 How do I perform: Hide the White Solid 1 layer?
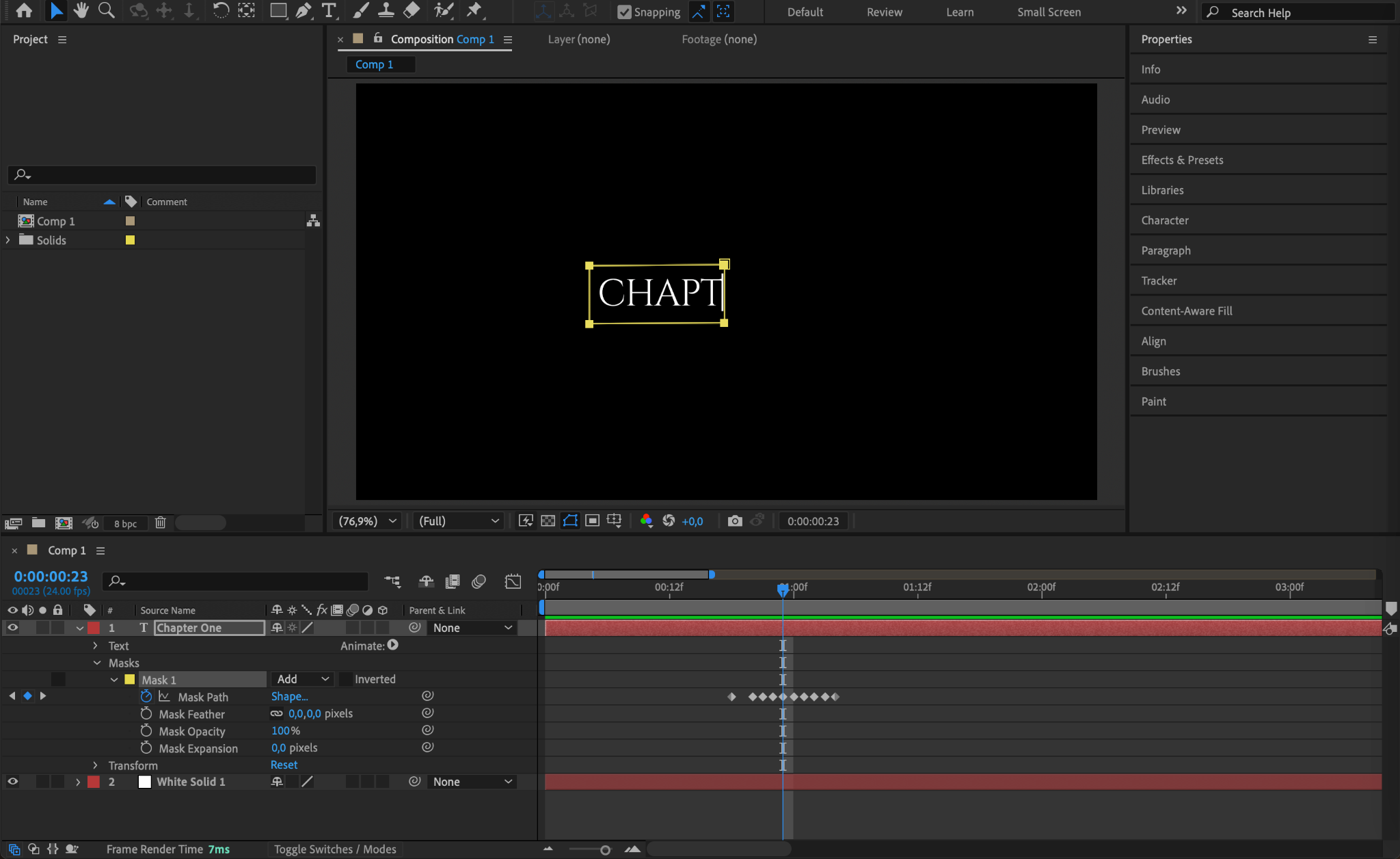12,782
